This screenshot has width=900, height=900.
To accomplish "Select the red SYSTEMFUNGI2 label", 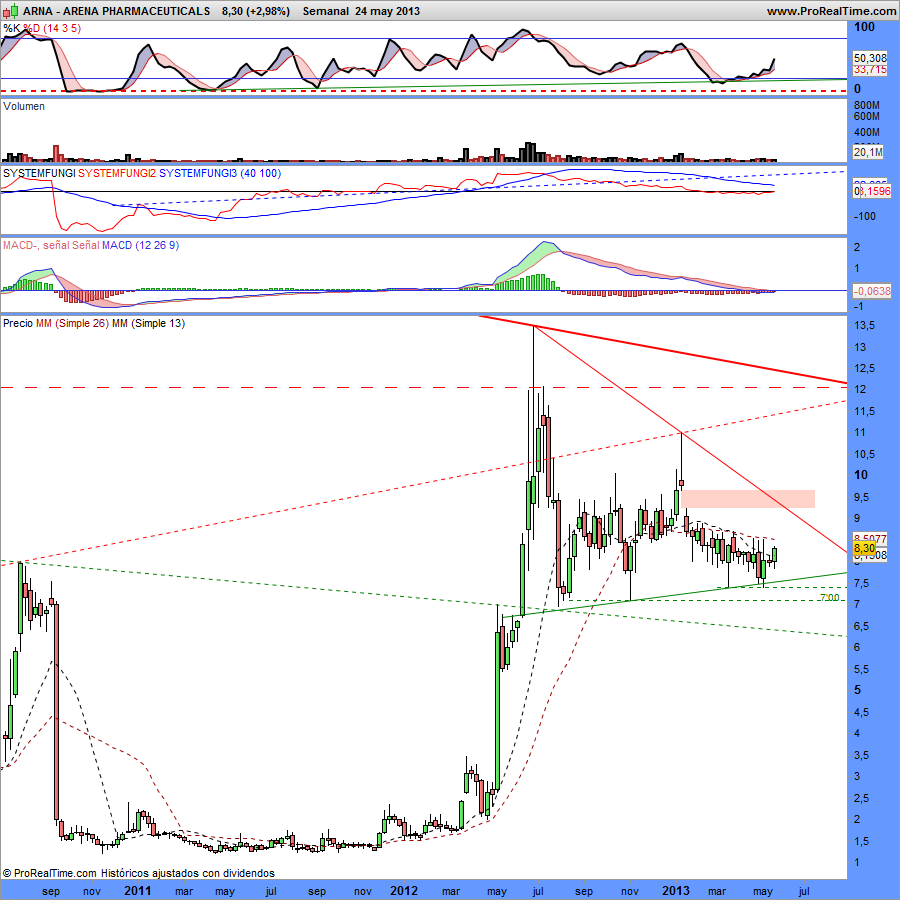I will (117, 173).
